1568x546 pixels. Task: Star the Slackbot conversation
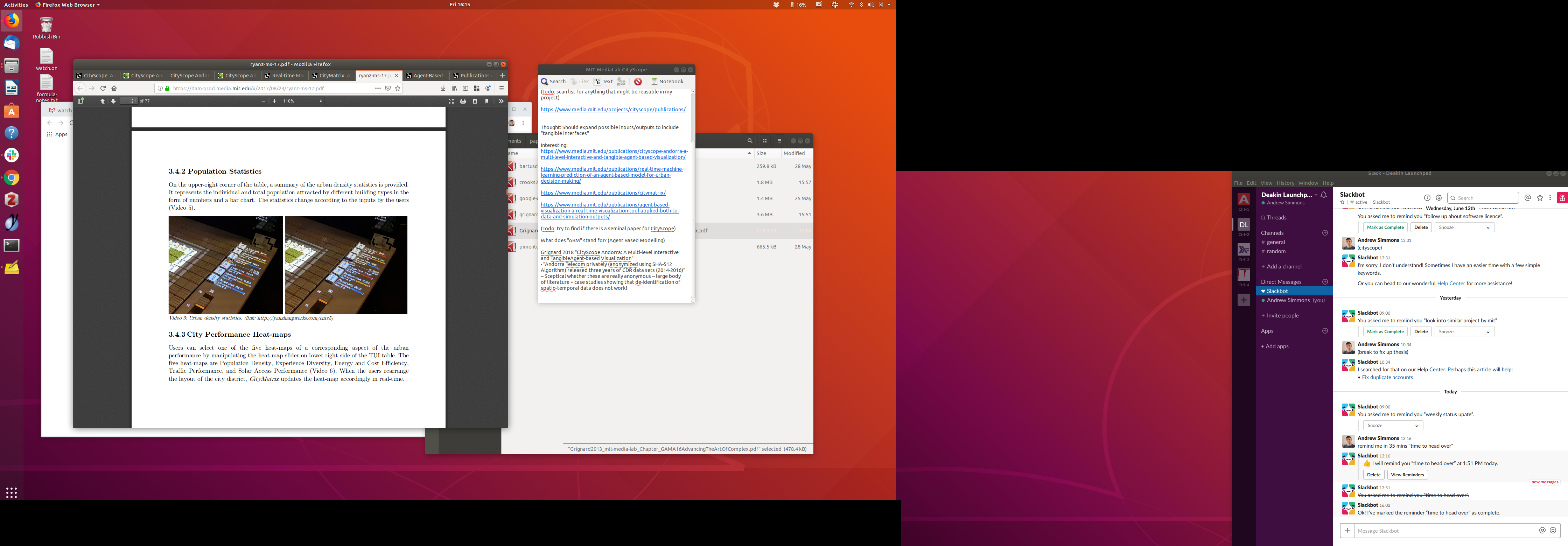[x=1342, y=202]
